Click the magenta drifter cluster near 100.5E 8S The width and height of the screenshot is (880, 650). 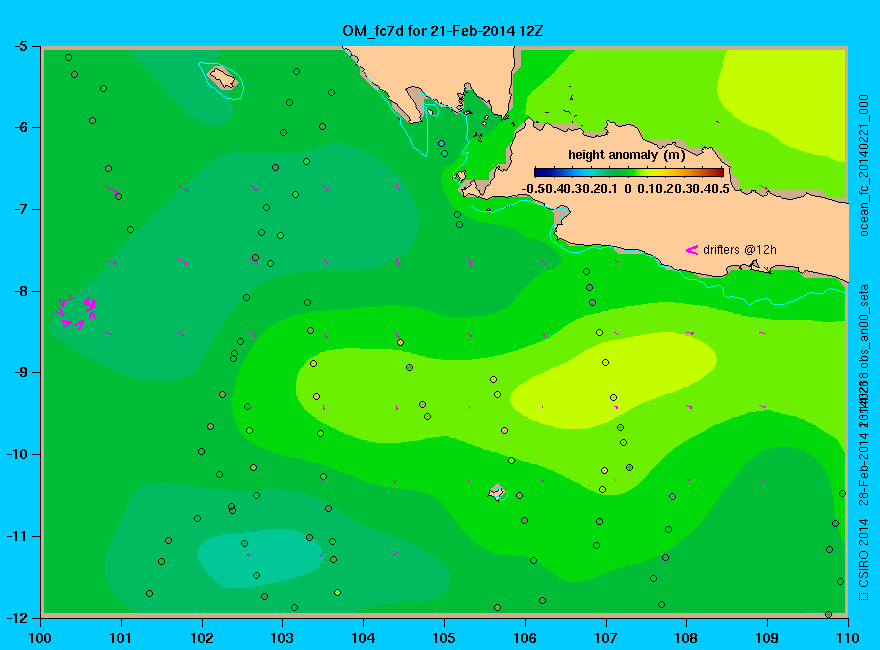click(x=77, y=312)
